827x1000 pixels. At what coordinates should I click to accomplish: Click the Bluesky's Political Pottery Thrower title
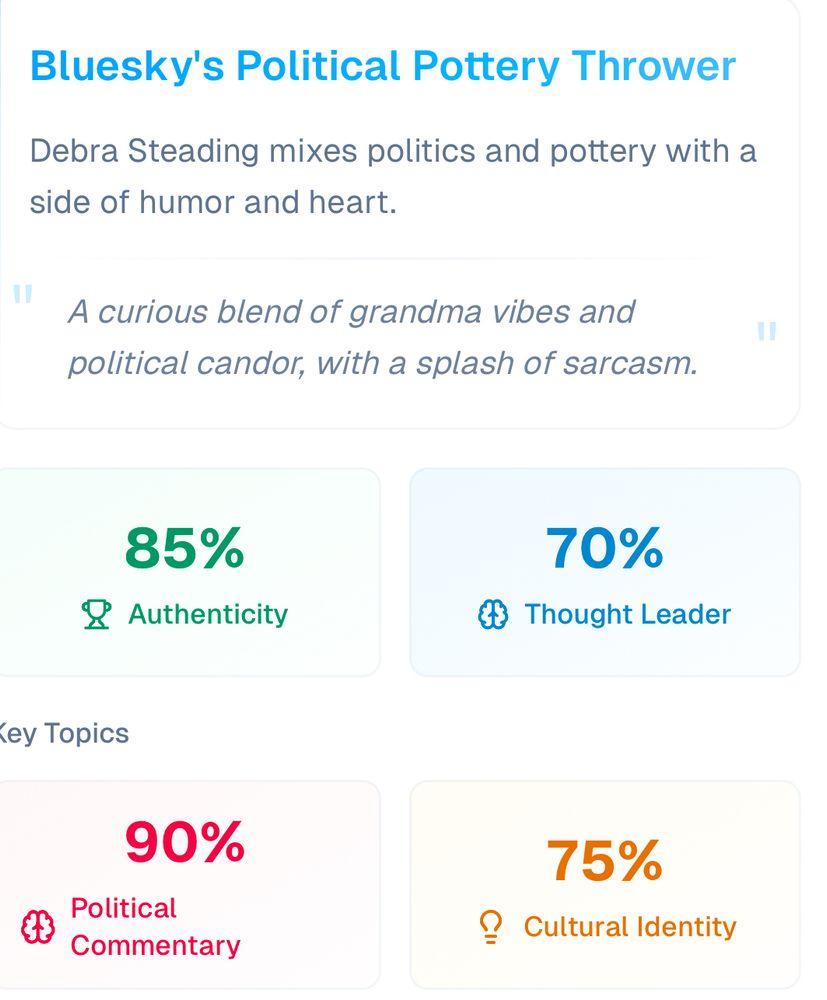pos(383,67)
